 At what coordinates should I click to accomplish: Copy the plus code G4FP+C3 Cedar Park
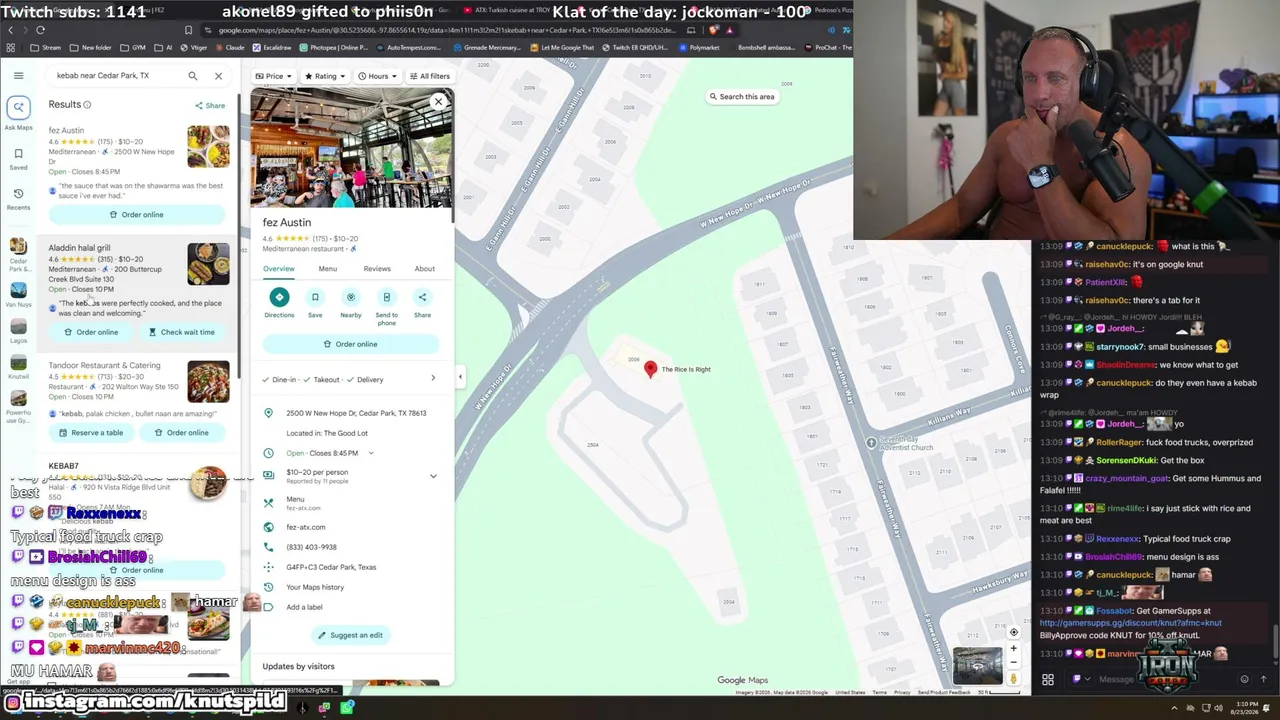coord(331,567)
